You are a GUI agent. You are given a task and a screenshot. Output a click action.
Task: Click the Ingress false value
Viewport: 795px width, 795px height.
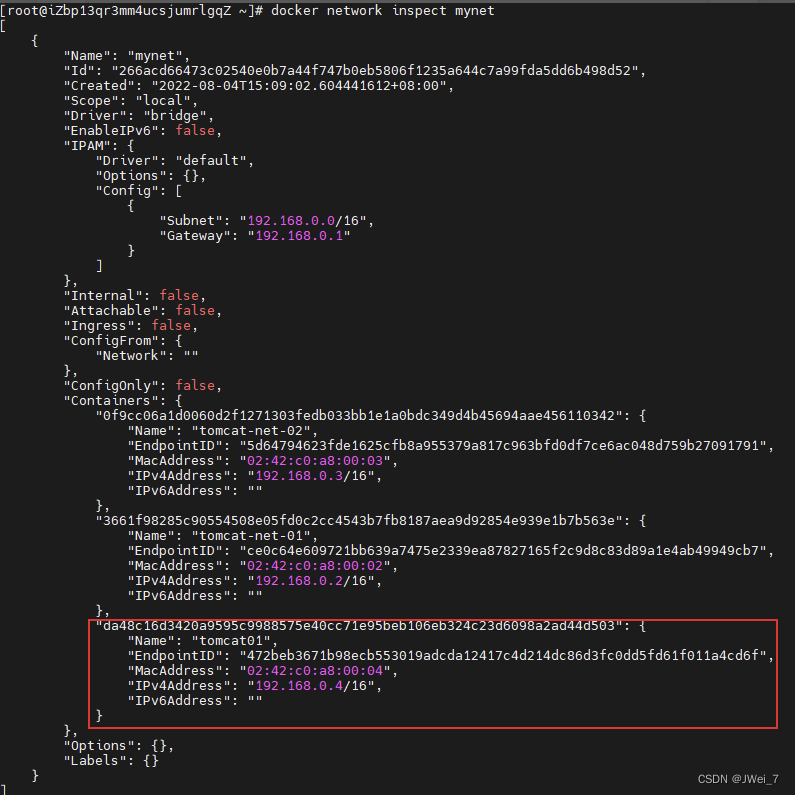171,326
